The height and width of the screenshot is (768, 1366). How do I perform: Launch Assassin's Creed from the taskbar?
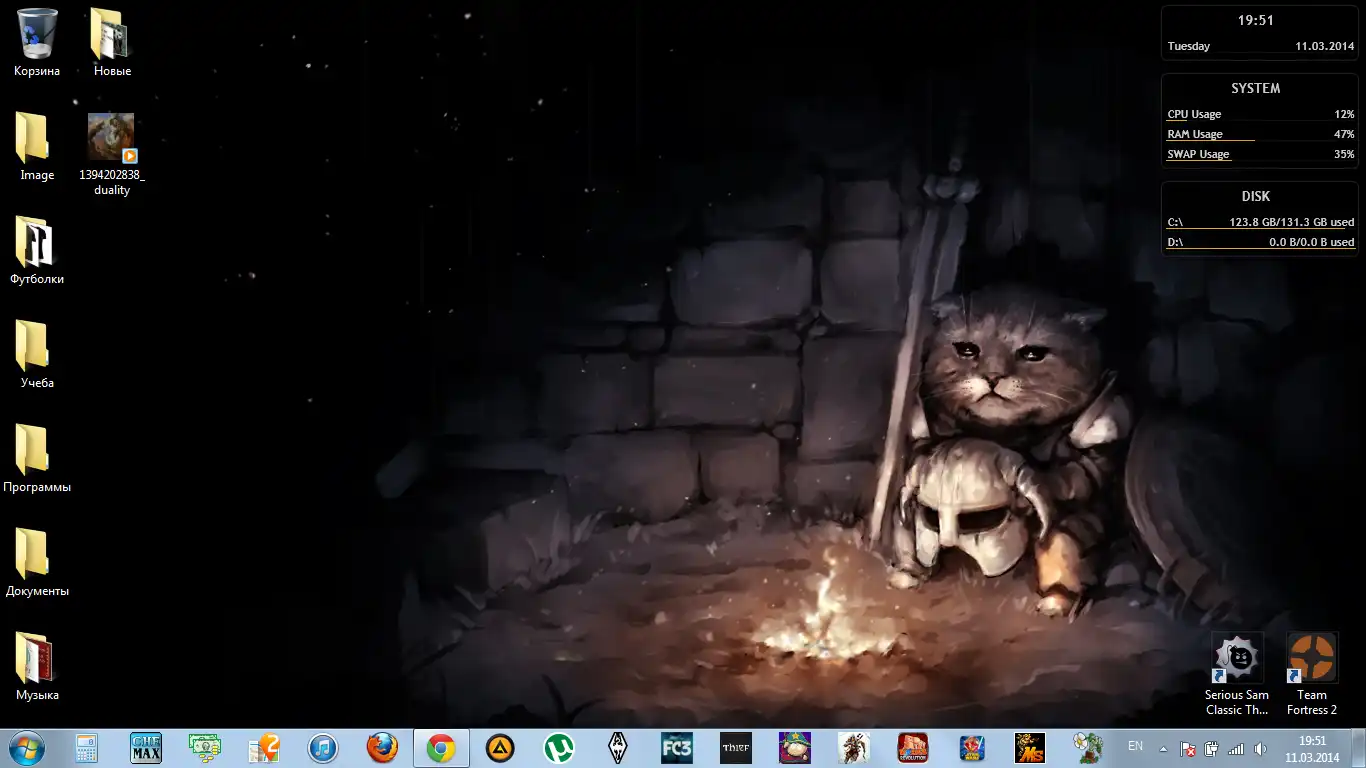(x=854, y=748)
